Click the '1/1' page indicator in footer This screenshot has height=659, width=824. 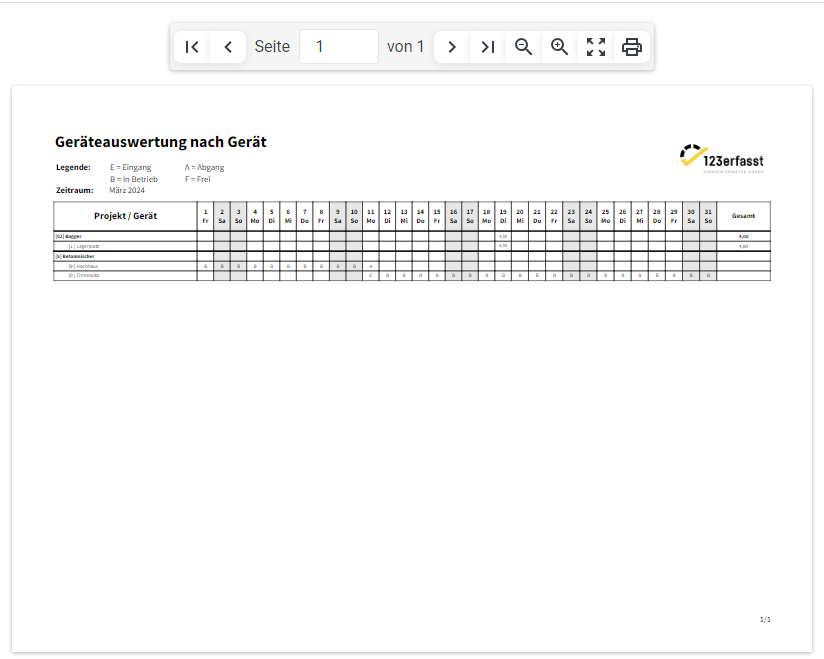765,620
